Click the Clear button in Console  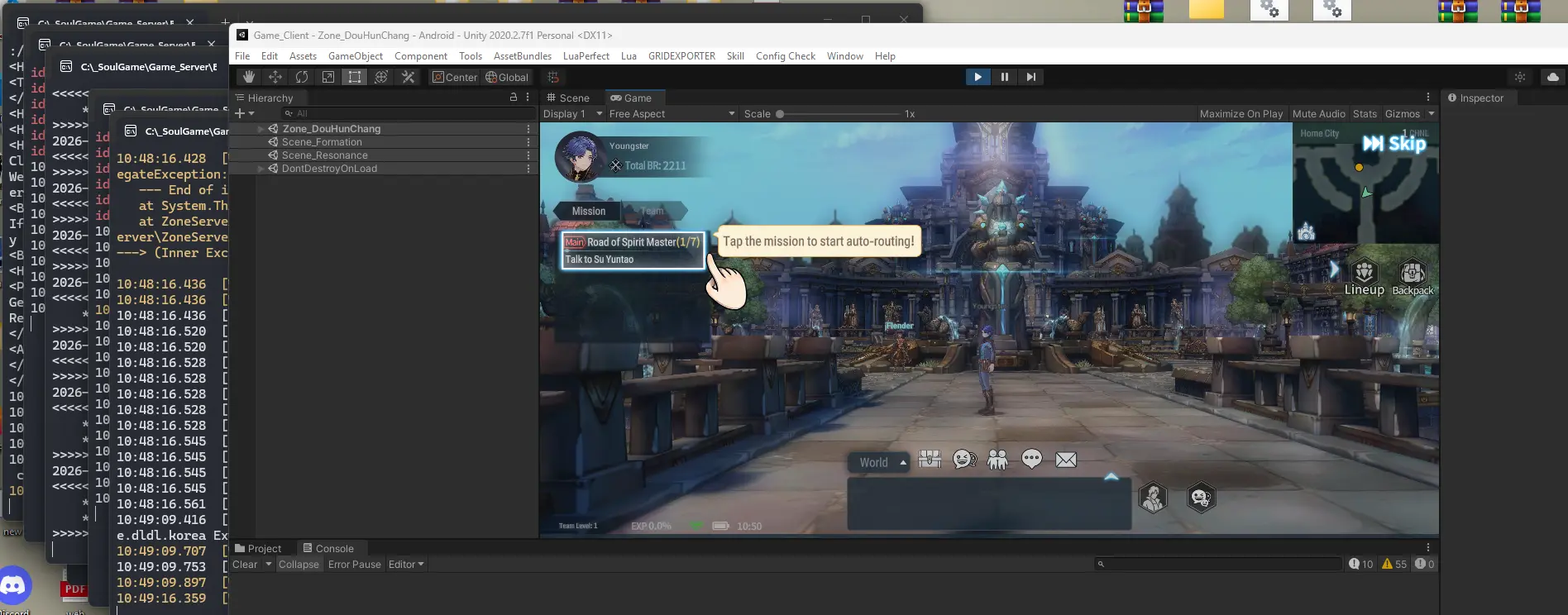[245, 565]
